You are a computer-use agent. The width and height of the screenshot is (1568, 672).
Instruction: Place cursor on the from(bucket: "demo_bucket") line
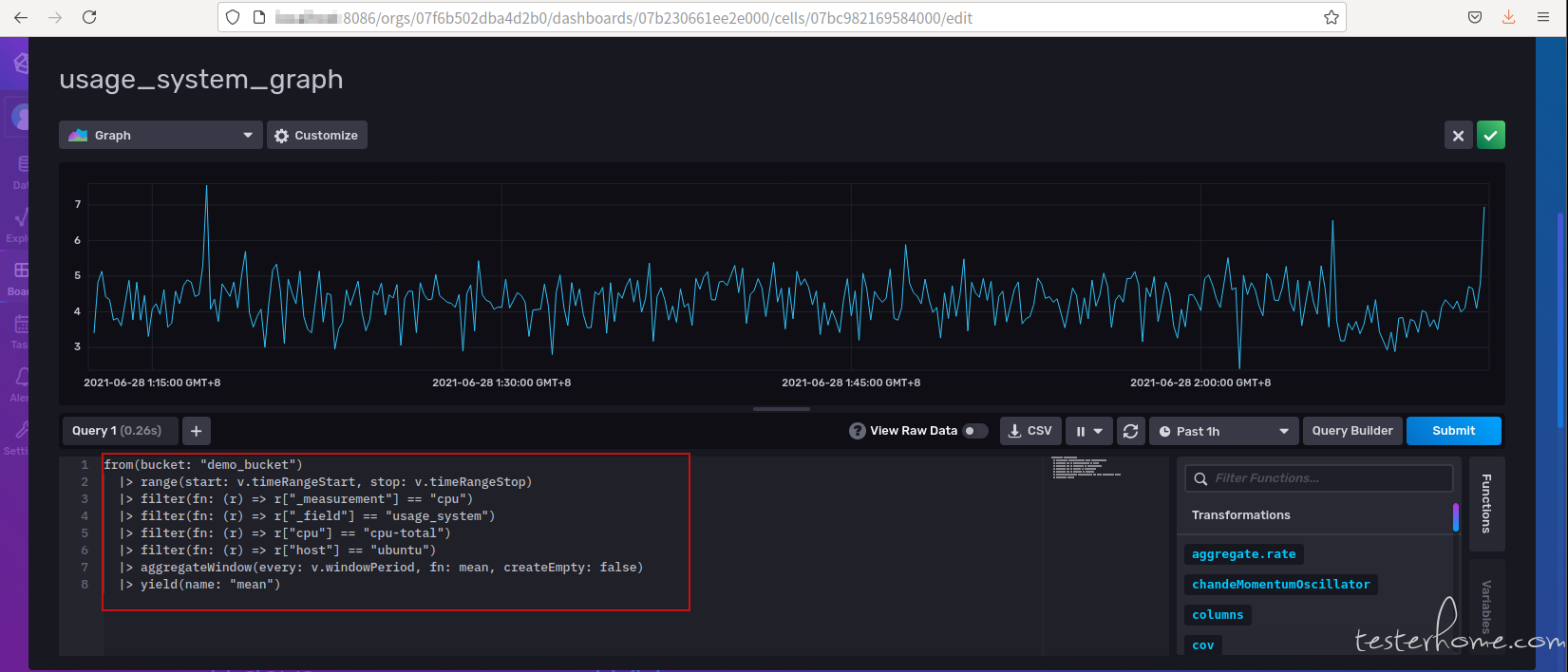click(203, 465)
